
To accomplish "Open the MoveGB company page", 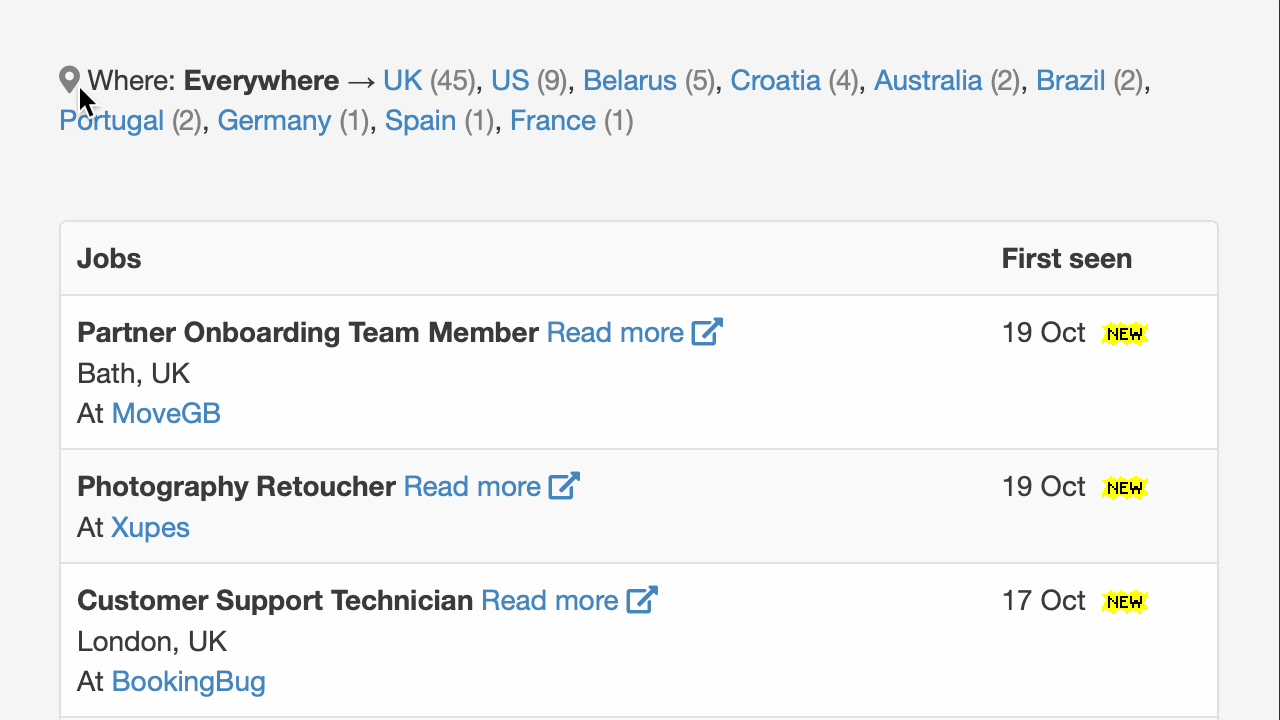I will click(x=166, y=413).
